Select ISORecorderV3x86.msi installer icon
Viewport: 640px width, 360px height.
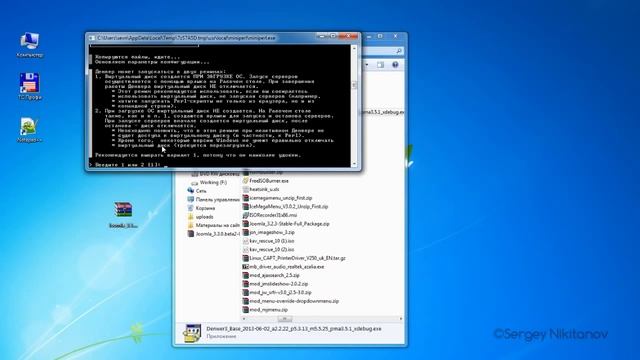(x=245, y=215)
